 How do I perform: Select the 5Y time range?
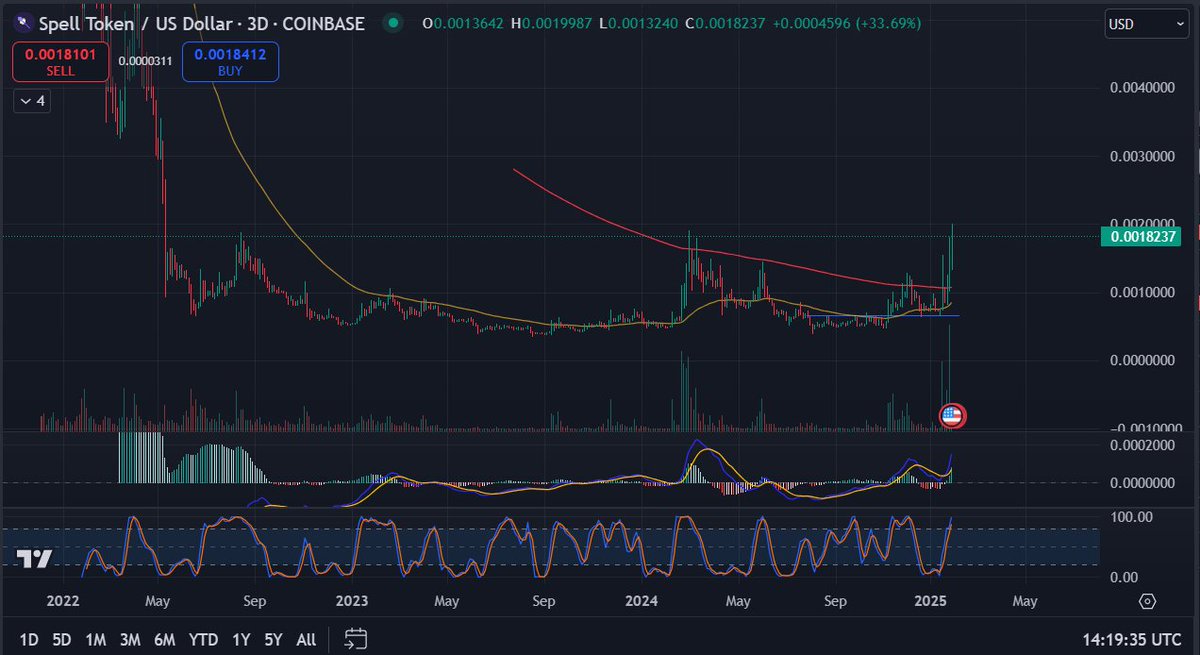[x=274, y=639]
